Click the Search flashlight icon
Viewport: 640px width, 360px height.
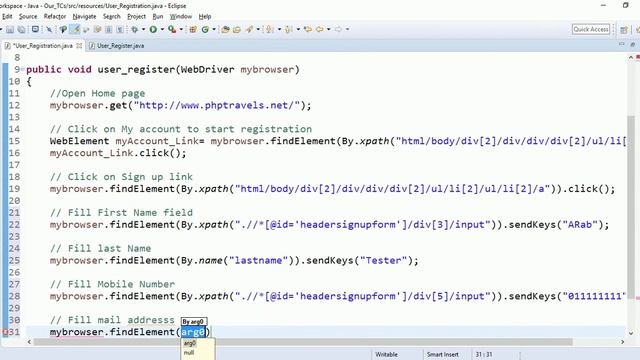tap(249, 29)
